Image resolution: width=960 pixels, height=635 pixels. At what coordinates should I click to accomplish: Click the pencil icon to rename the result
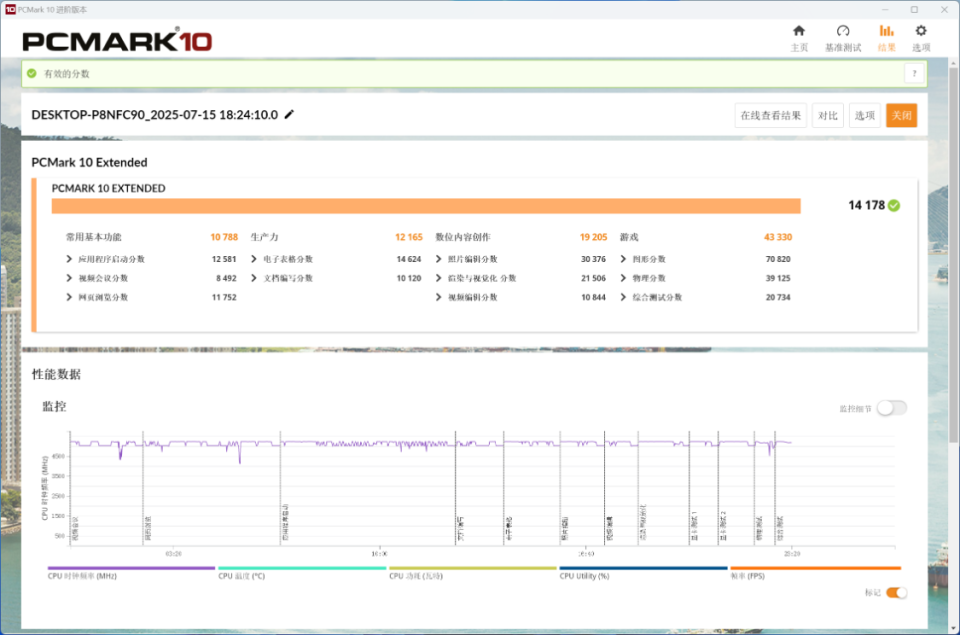[290, 115]
